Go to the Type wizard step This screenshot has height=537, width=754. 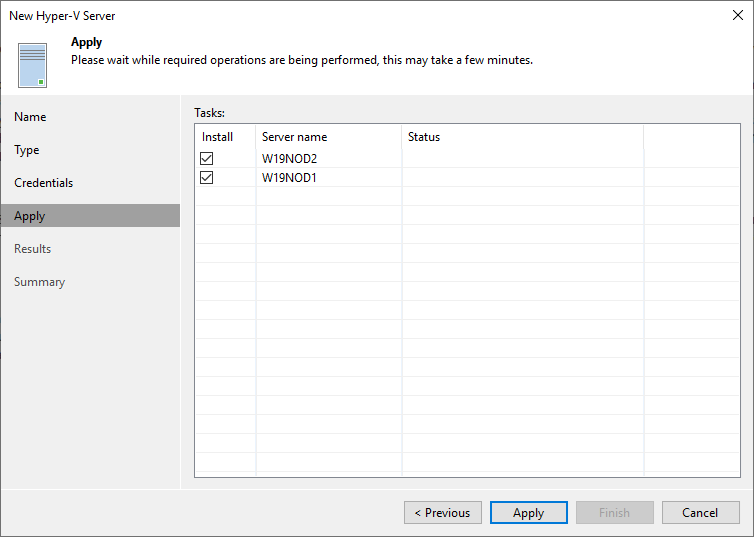27,150
